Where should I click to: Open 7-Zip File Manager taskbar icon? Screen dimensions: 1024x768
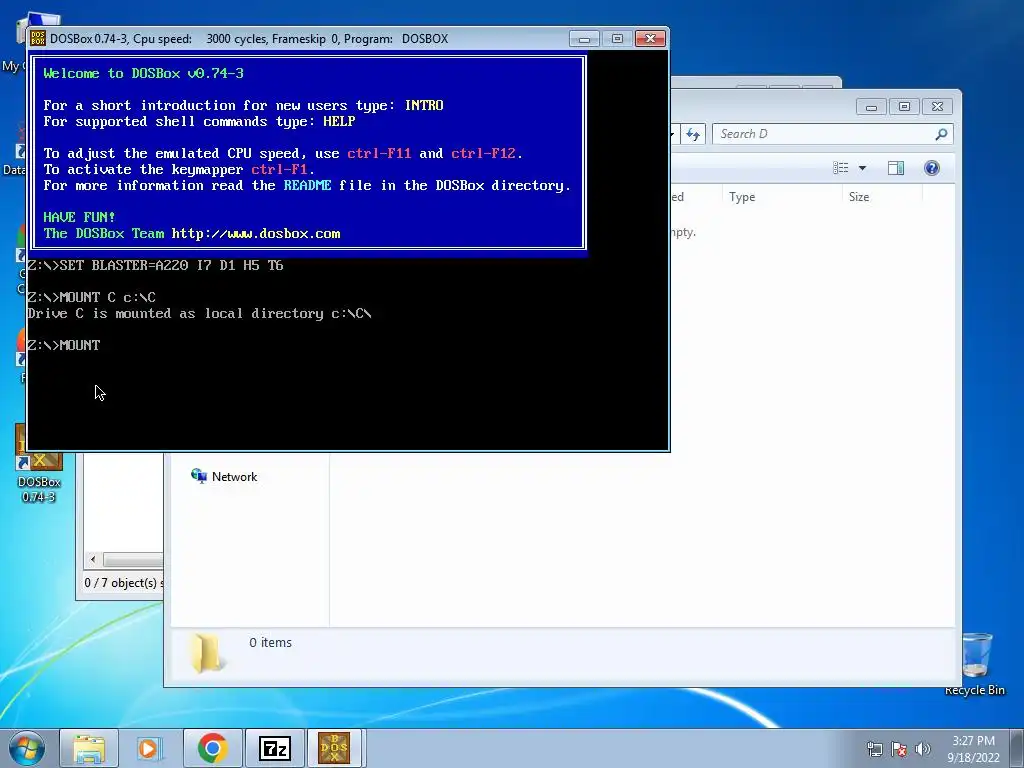click(x=274, y=748)
